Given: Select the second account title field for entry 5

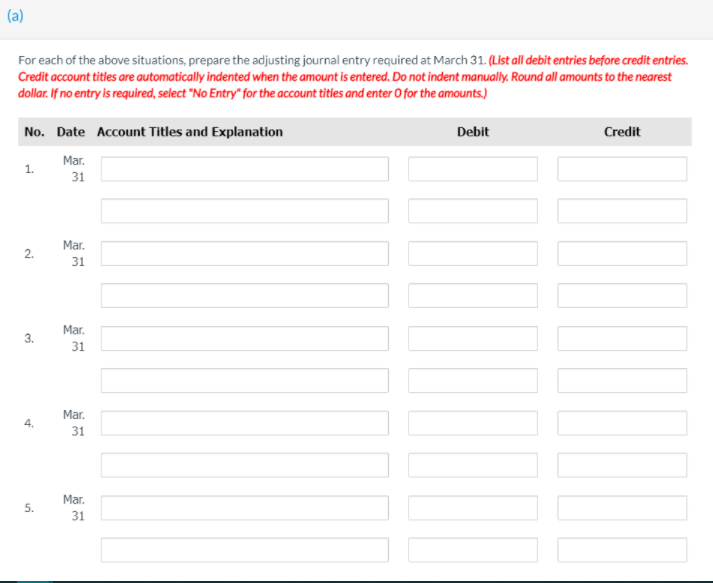Looking at the screenshot, I should 245,549.
